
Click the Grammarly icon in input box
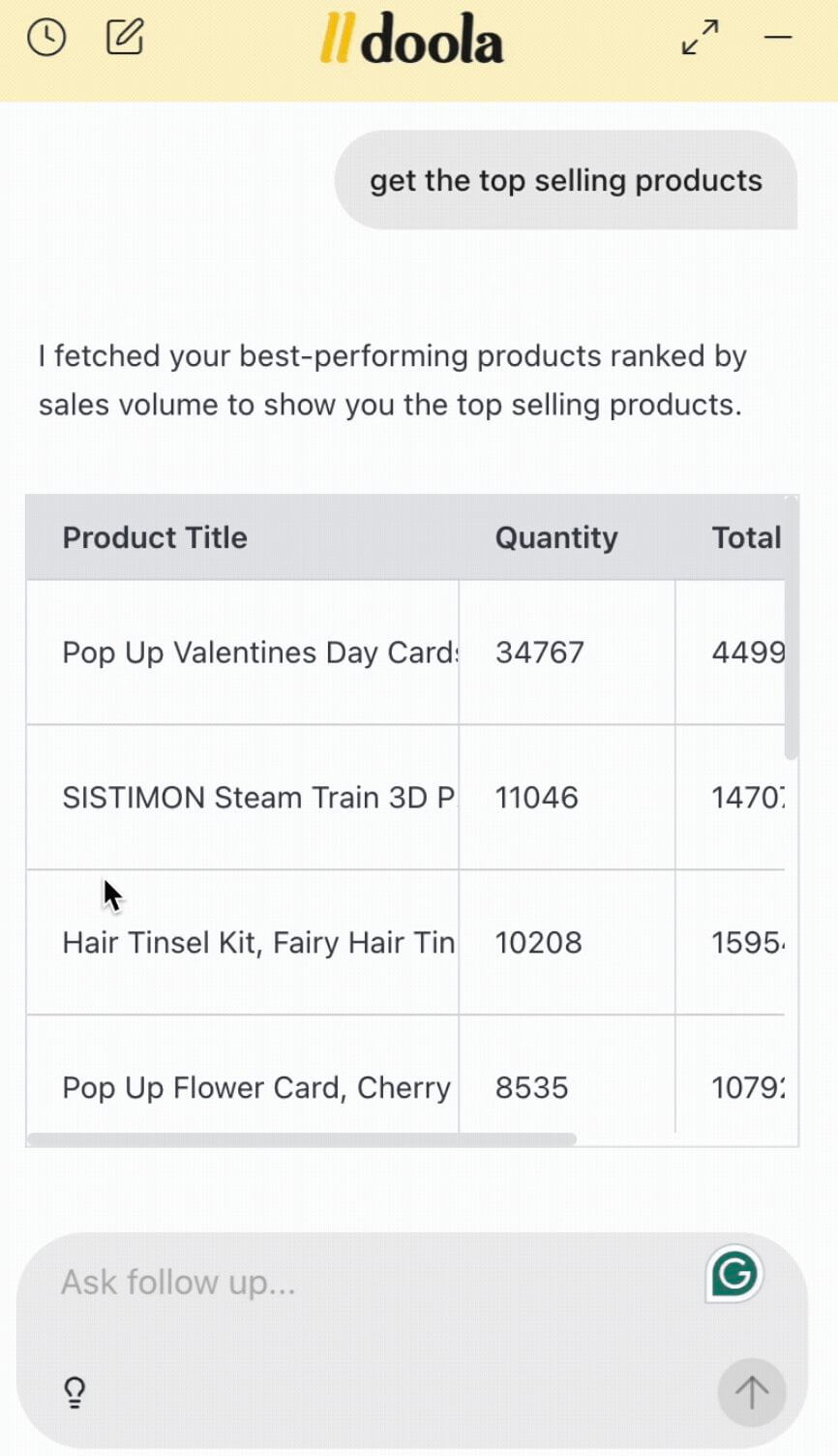pyautogui.click(x=734, y=1274)
